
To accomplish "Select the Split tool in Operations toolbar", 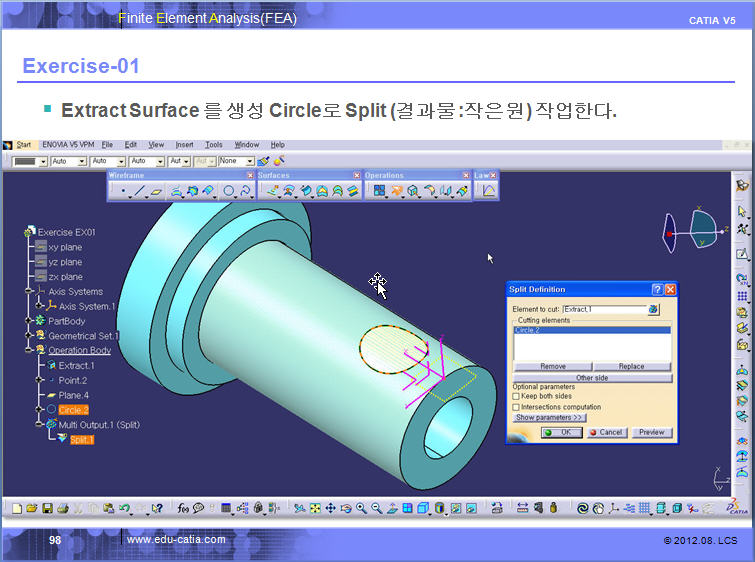I will 396,191.
